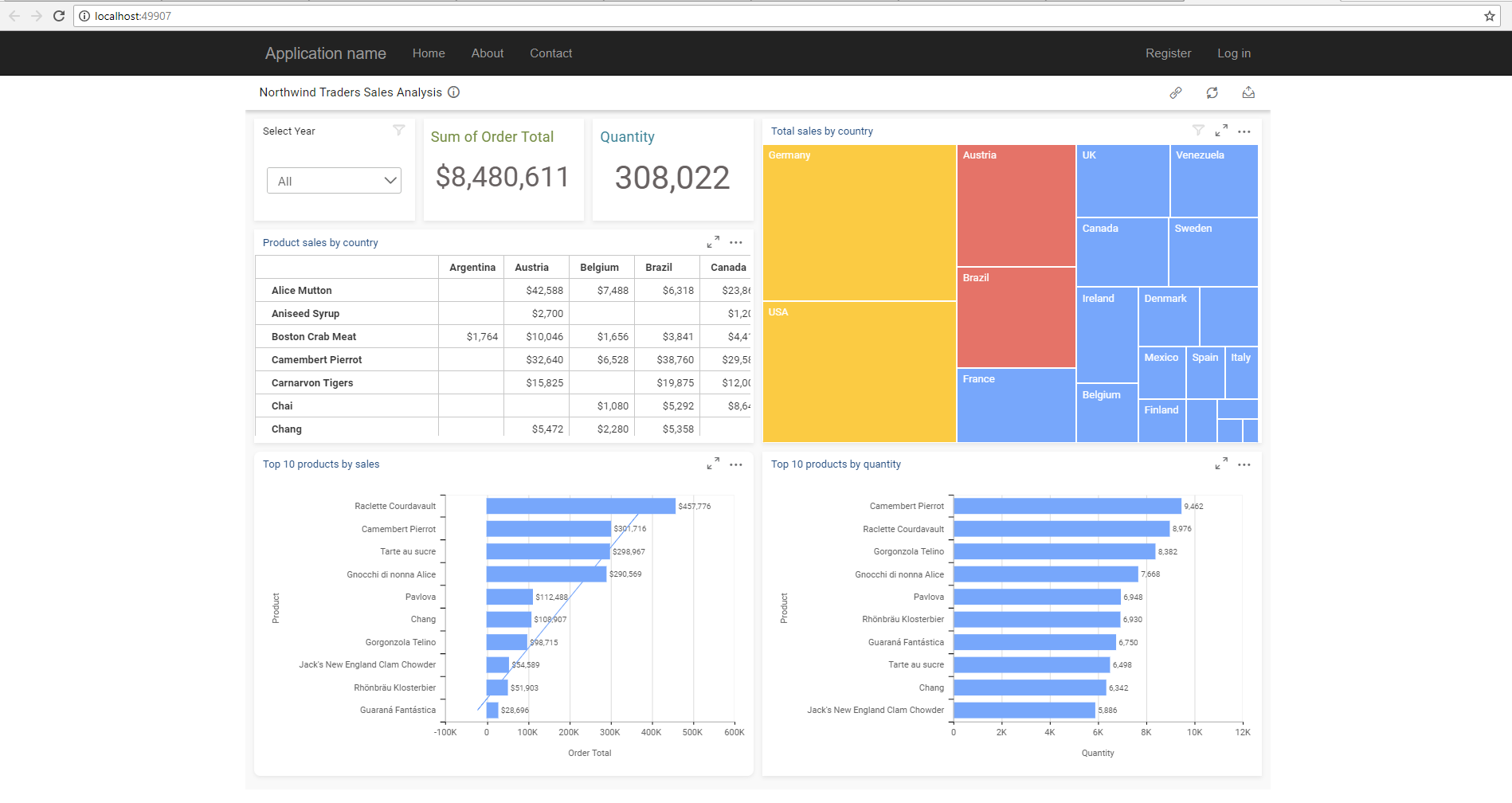Bookmark the page with the star icon
This screenshot has width=1512, height=803.
[1489, 14]
